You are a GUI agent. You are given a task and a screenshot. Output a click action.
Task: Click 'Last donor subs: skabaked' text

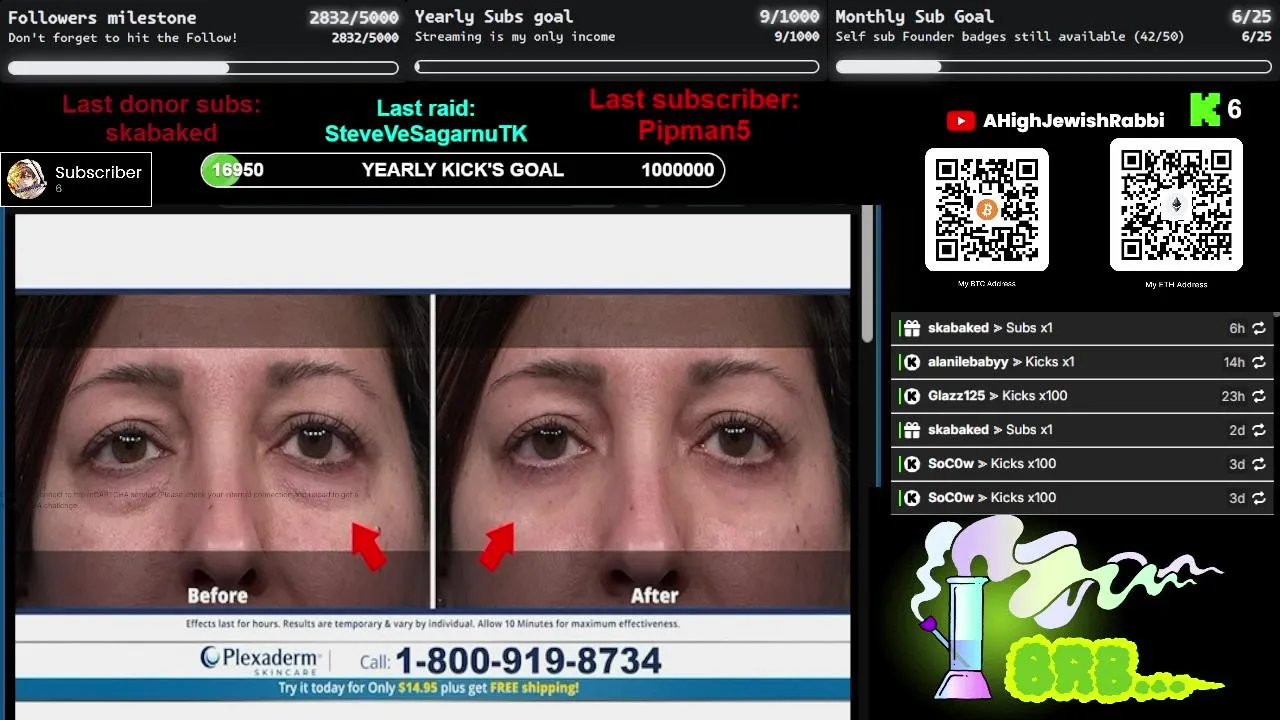coord(161,118)
